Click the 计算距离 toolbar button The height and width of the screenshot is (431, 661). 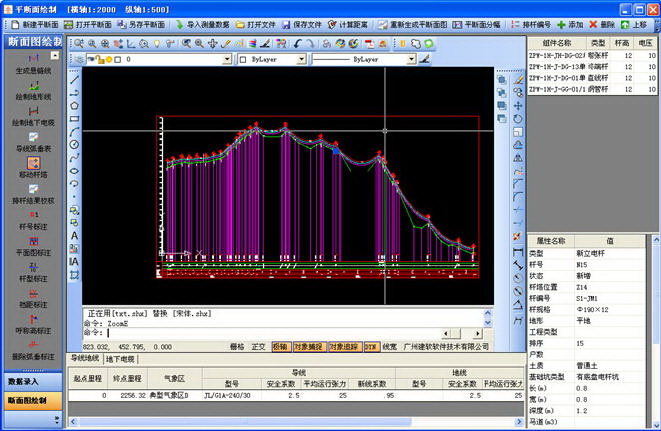point(349,23)
